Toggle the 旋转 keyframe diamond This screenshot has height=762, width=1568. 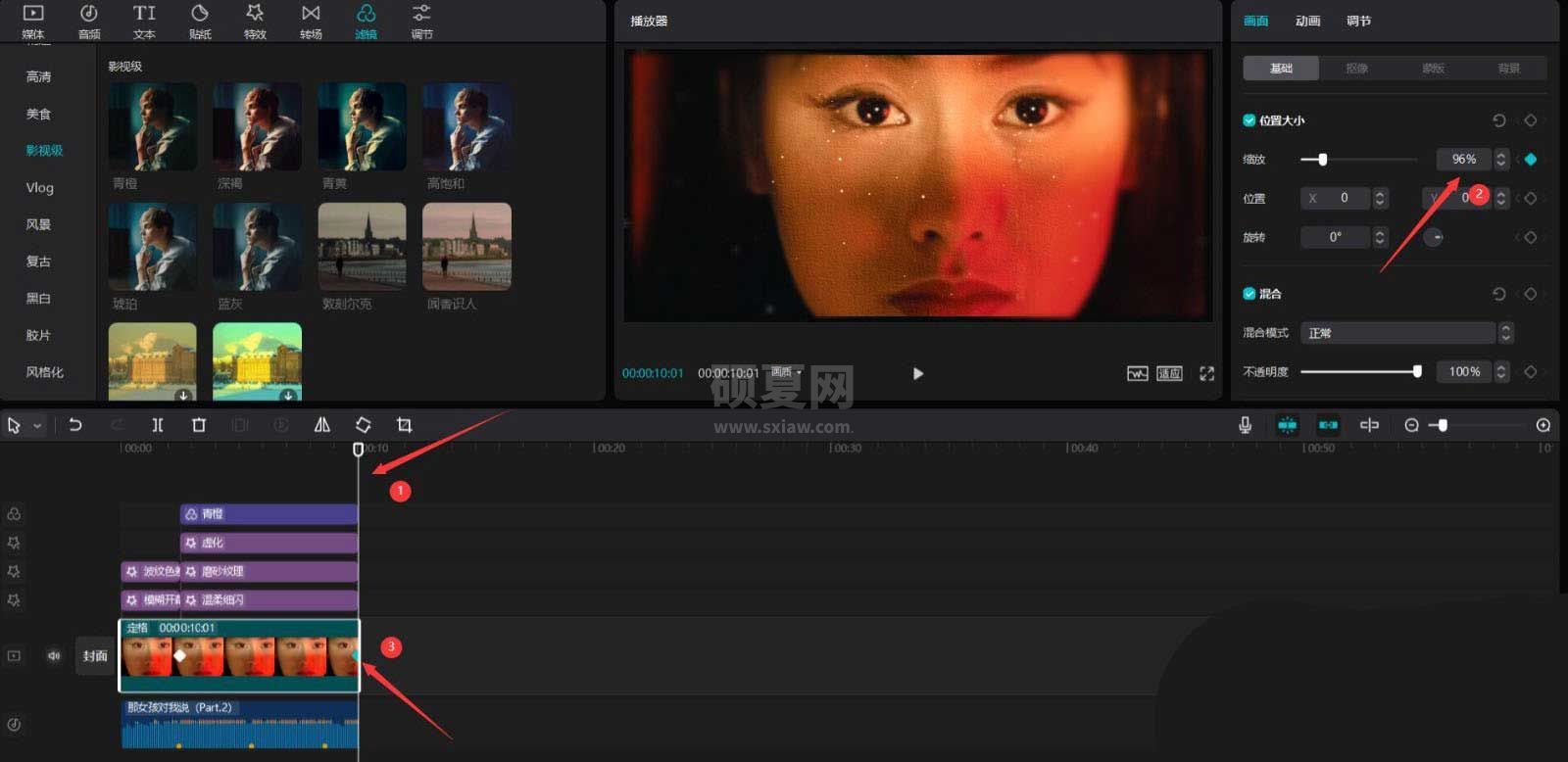1531,237
